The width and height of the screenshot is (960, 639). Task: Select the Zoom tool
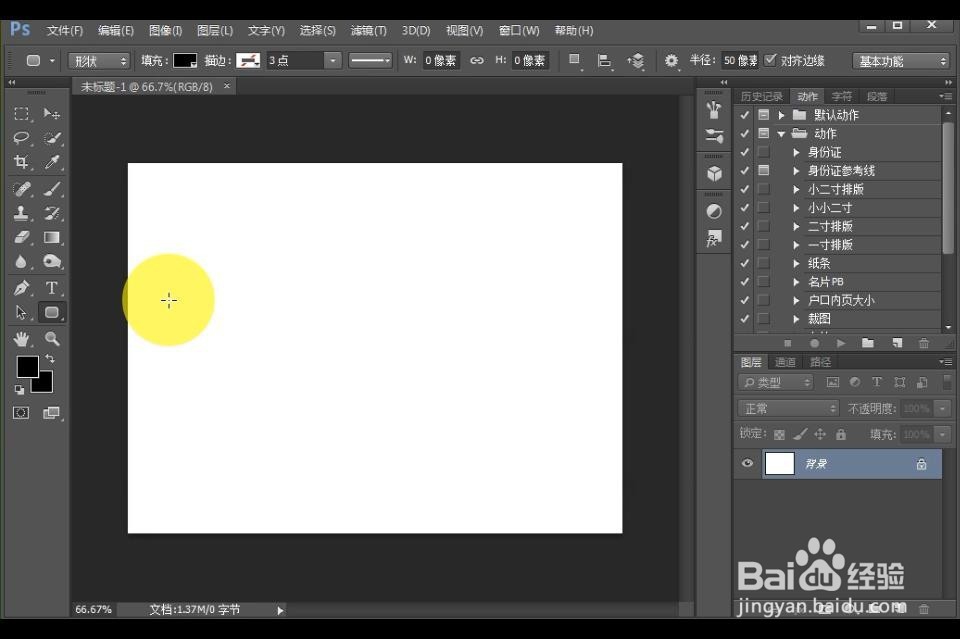point(52,339)
